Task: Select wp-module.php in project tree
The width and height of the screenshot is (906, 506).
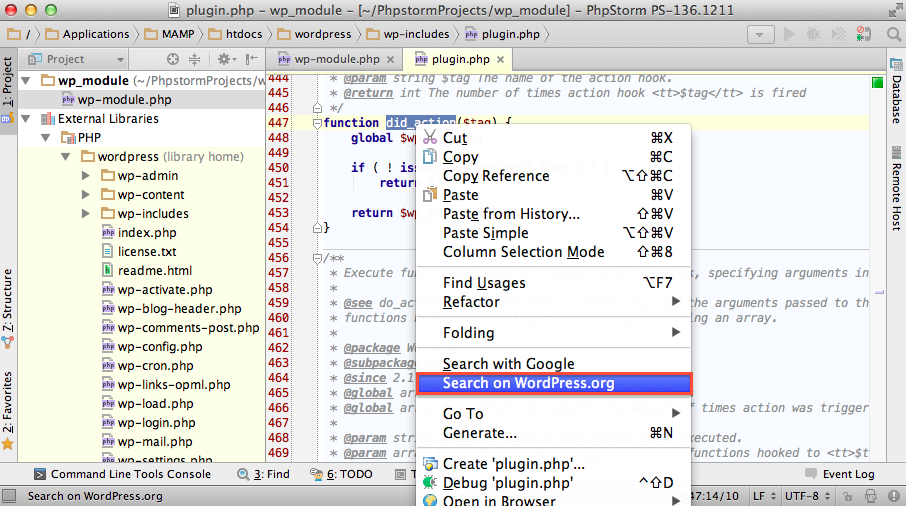Action: [x=124, y=99]
